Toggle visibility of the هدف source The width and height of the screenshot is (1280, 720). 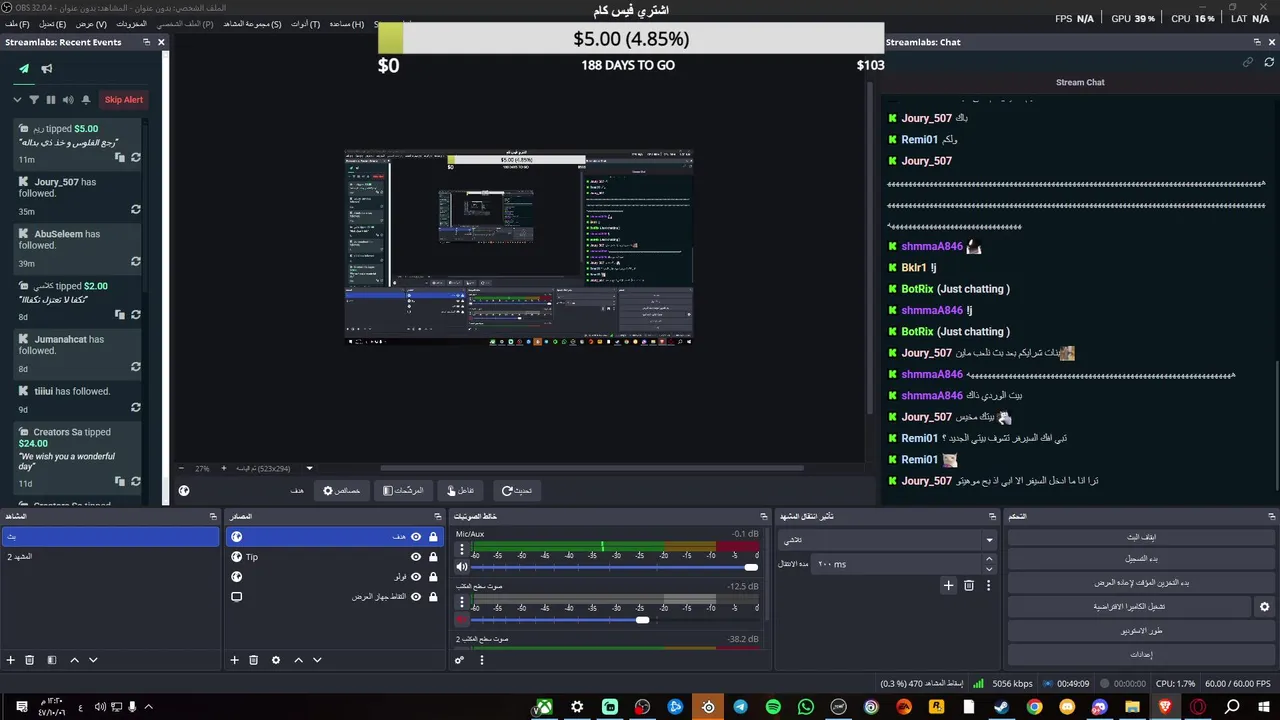pos(416,537)
